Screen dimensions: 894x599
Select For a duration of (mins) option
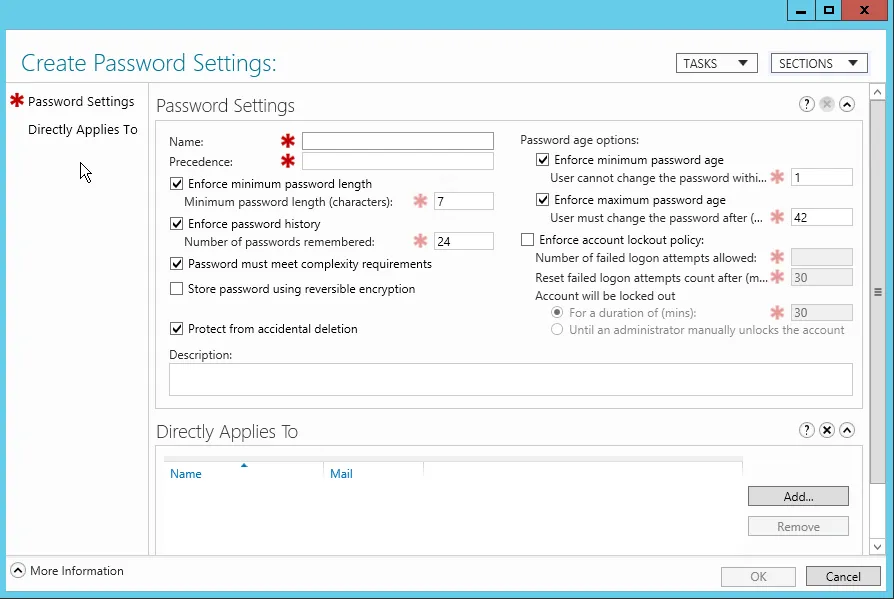tap(557, 312)
